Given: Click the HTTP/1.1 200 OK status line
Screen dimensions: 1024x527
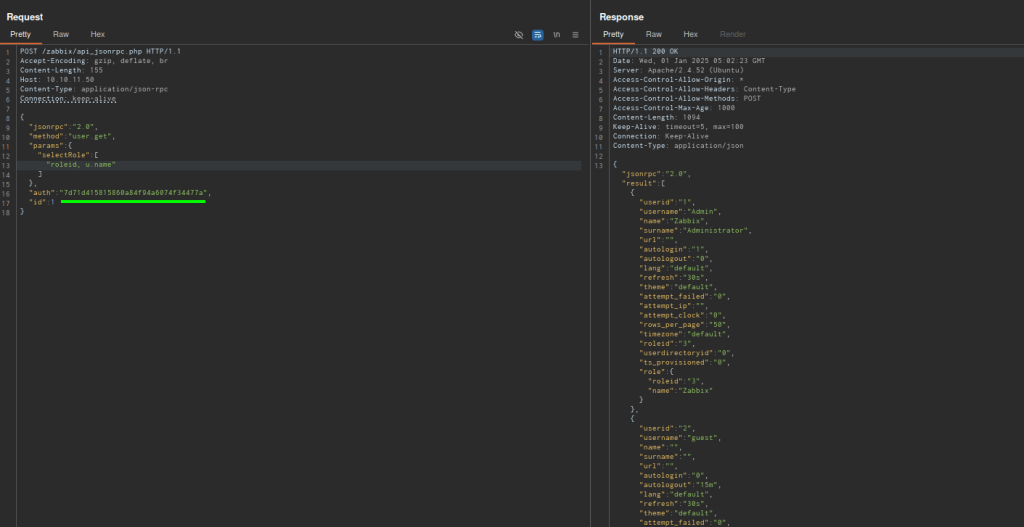Looking at the screenshot, I should [x=644, y=50].
